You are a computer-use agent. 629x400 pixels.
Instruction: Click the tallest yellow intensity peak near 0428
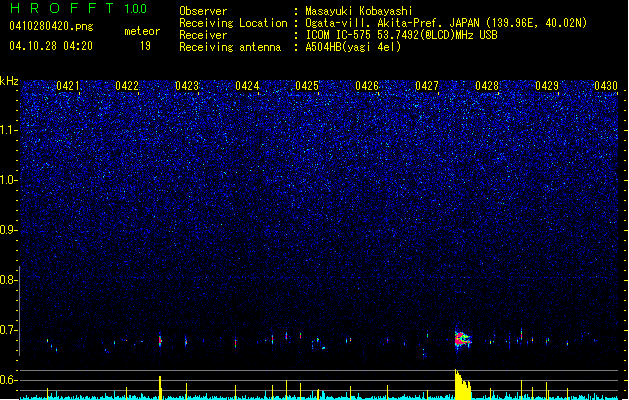click(463, 384)
